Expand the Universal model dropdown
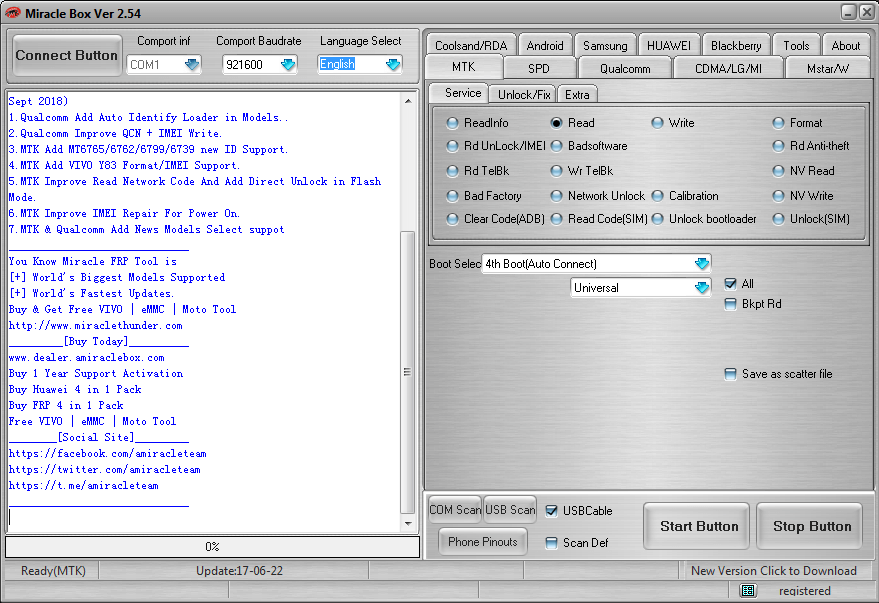Viewport: 879px width, 603px height. tap(702, 287)
